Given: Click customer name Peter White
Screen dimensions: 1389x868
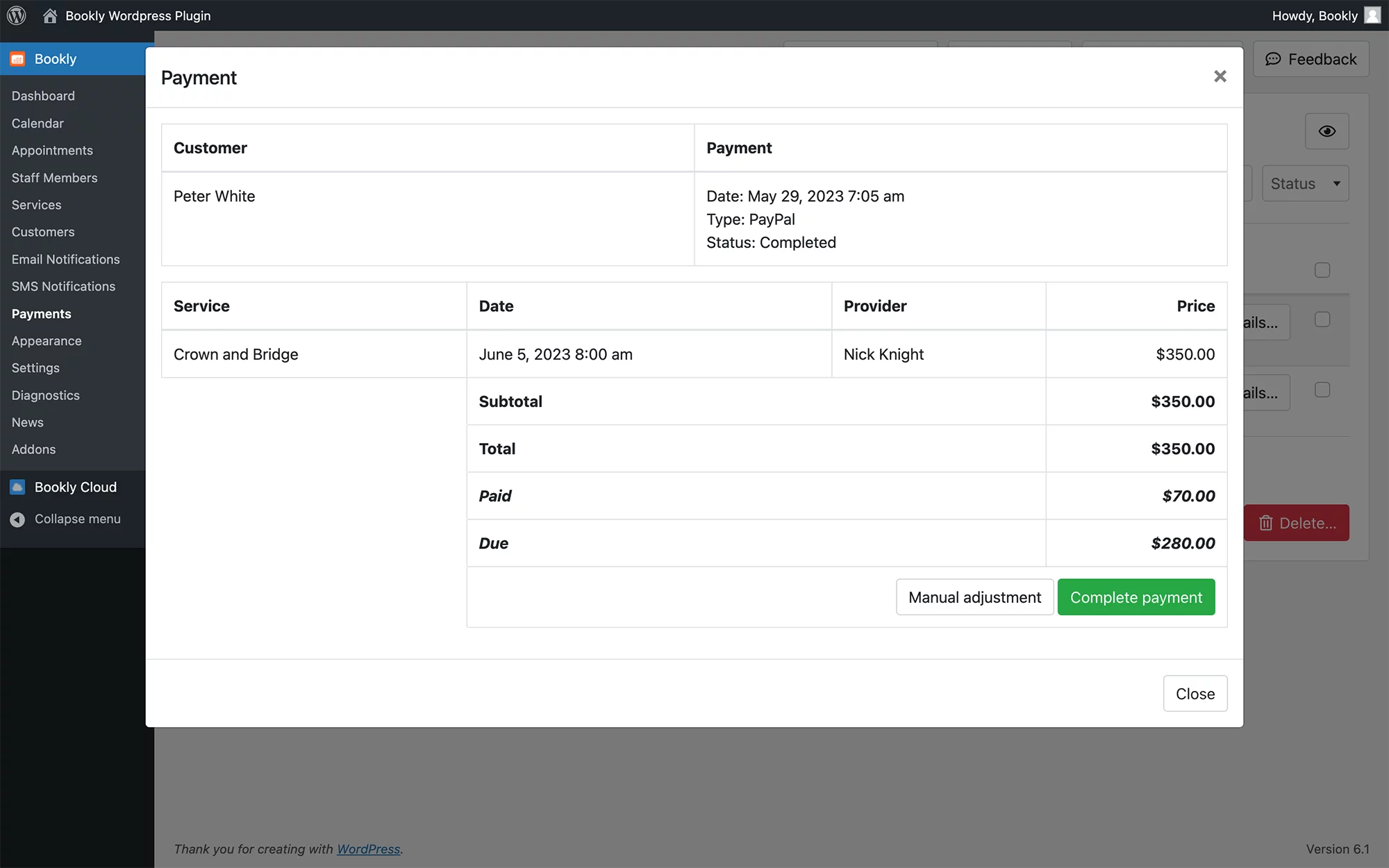Looking at the screenshot, I should (215, 197).
